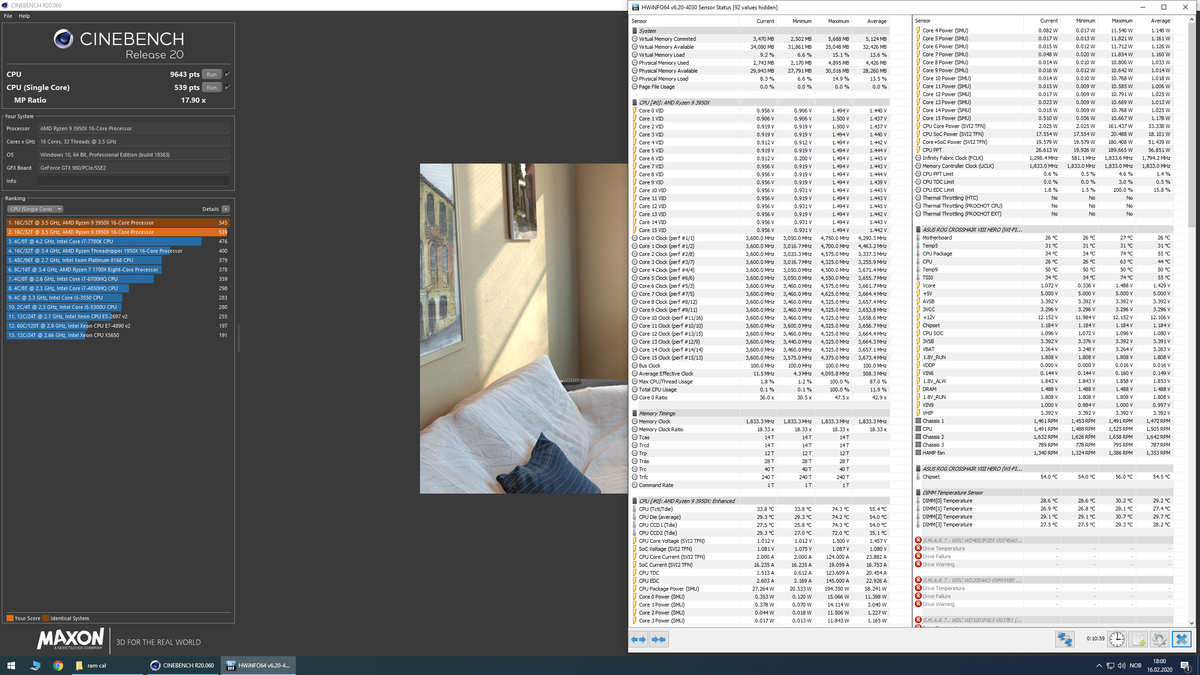Open the File menu in Cinebench
Viewport: 1200px width, 675px height.
[8, 16]
